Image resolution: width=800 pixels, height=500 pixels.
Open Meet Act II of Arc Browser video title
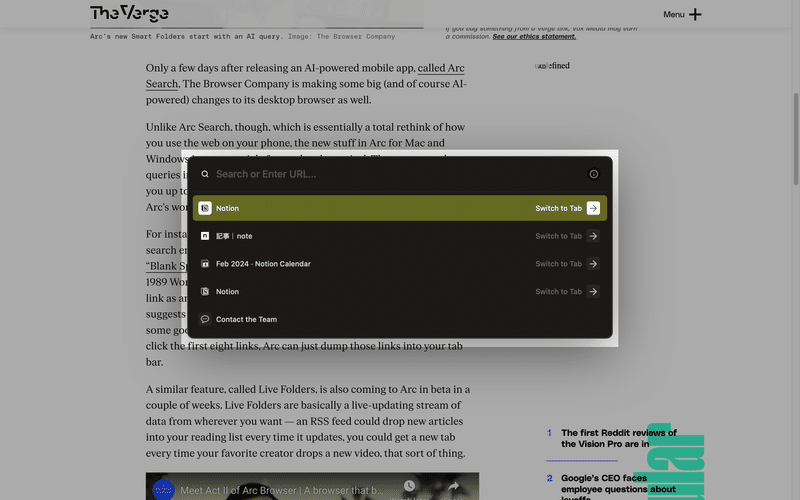pyautogui.click(x=282, y=490)
